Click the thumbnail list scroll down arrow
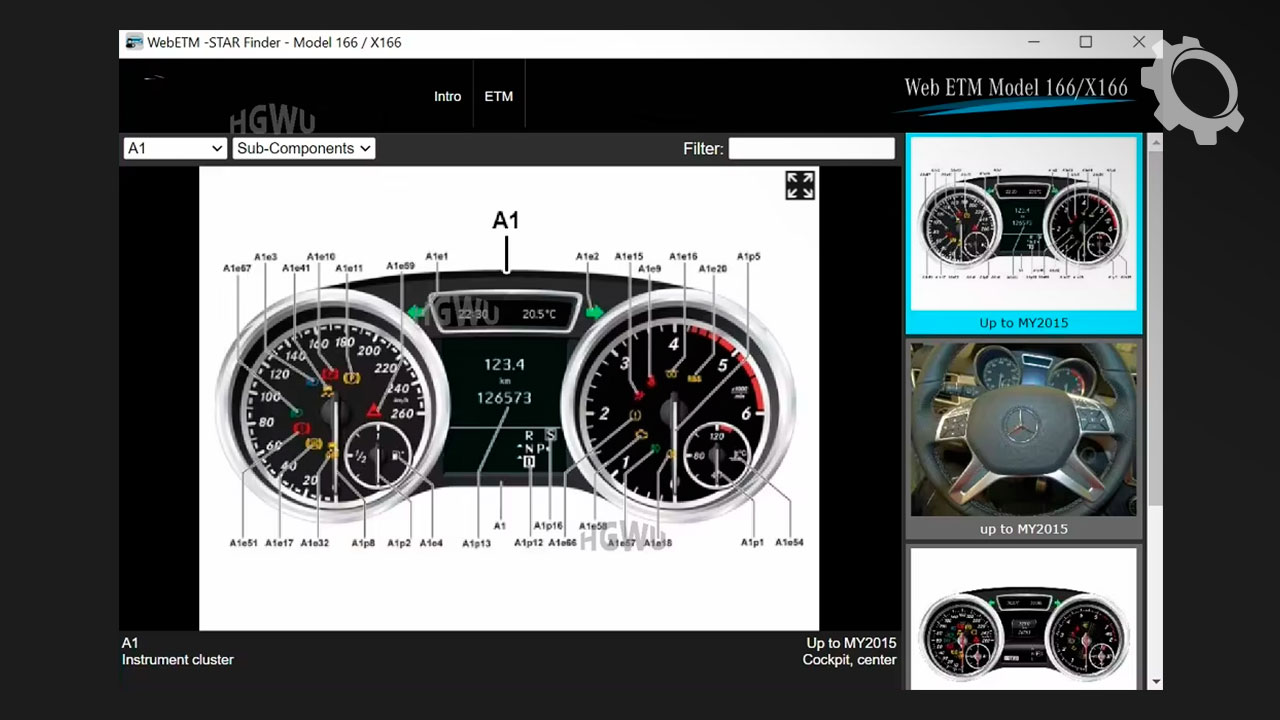1280x720 pixels. pos(1155,682)
